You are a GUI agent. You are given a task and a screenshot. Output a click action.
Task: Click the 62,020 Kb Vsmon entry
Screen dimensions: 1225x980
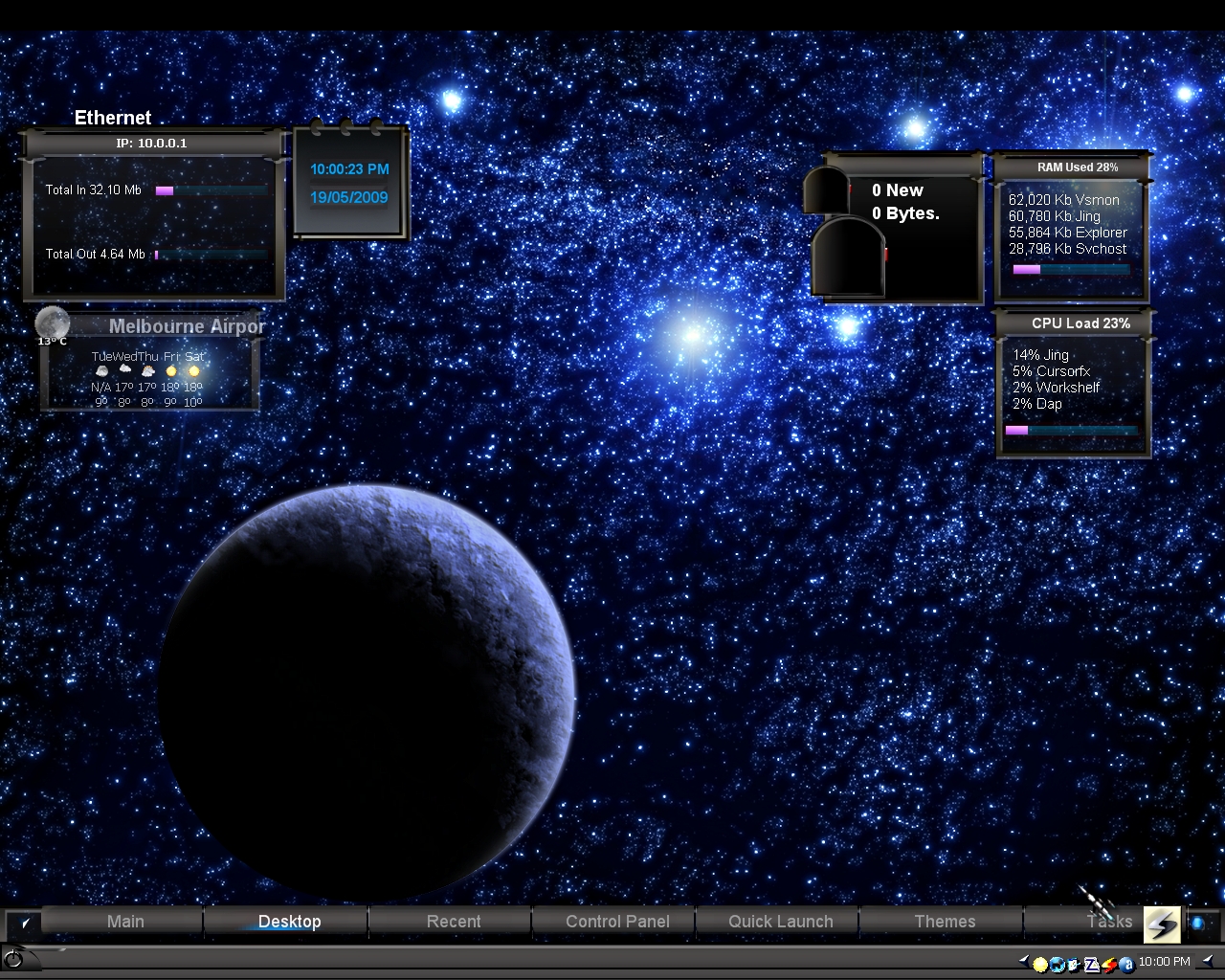1064,200
